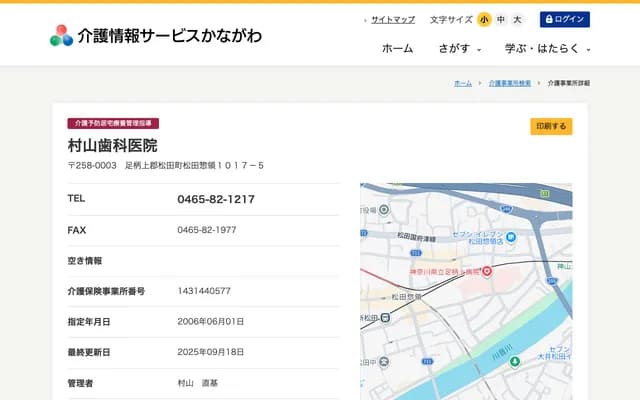640x400 pixels.
Task: Set text size to 小
Action: (484, 20)
